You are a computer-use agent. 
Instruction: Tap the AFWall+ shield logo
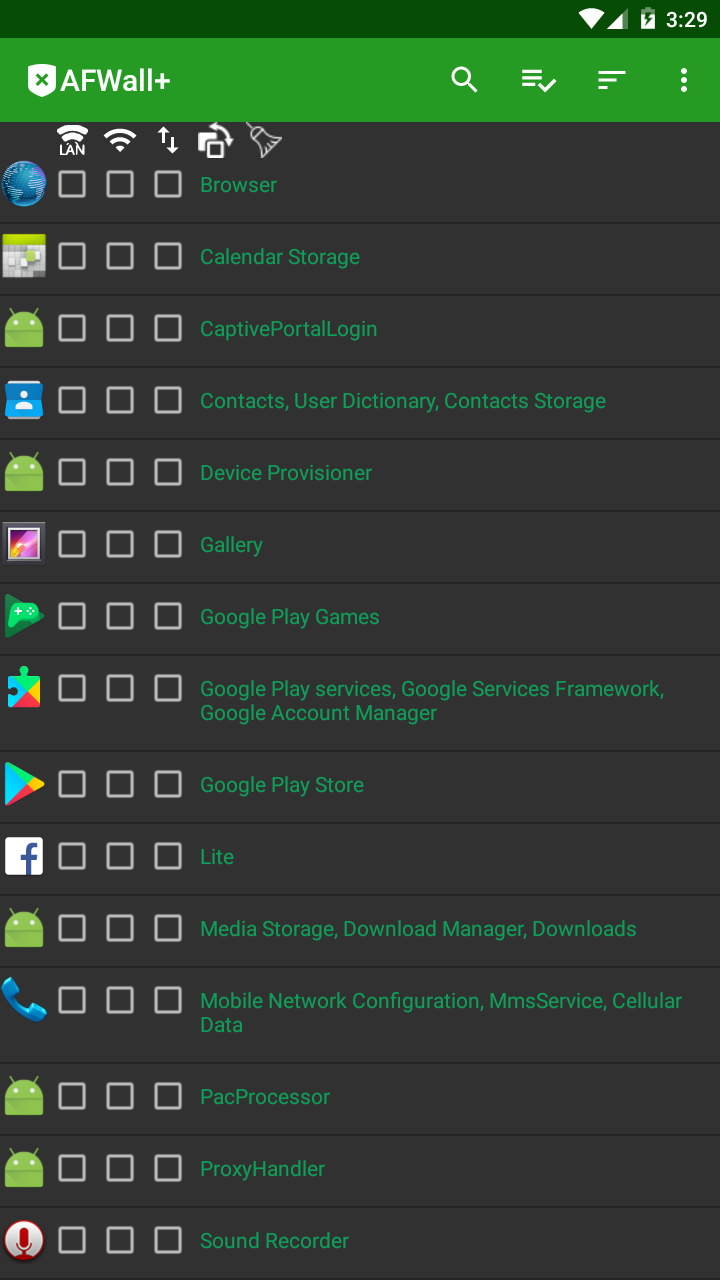[41, 80]
